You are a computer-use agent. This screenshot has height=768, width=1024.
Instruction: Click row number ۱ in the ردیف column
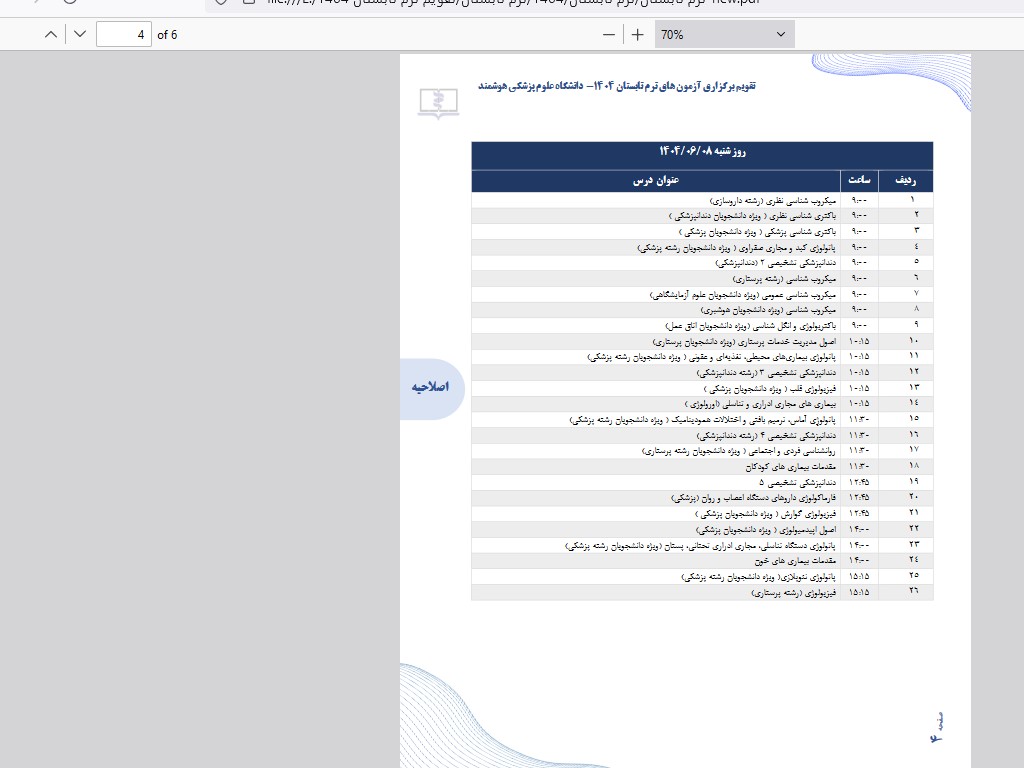tap(912, 200)
